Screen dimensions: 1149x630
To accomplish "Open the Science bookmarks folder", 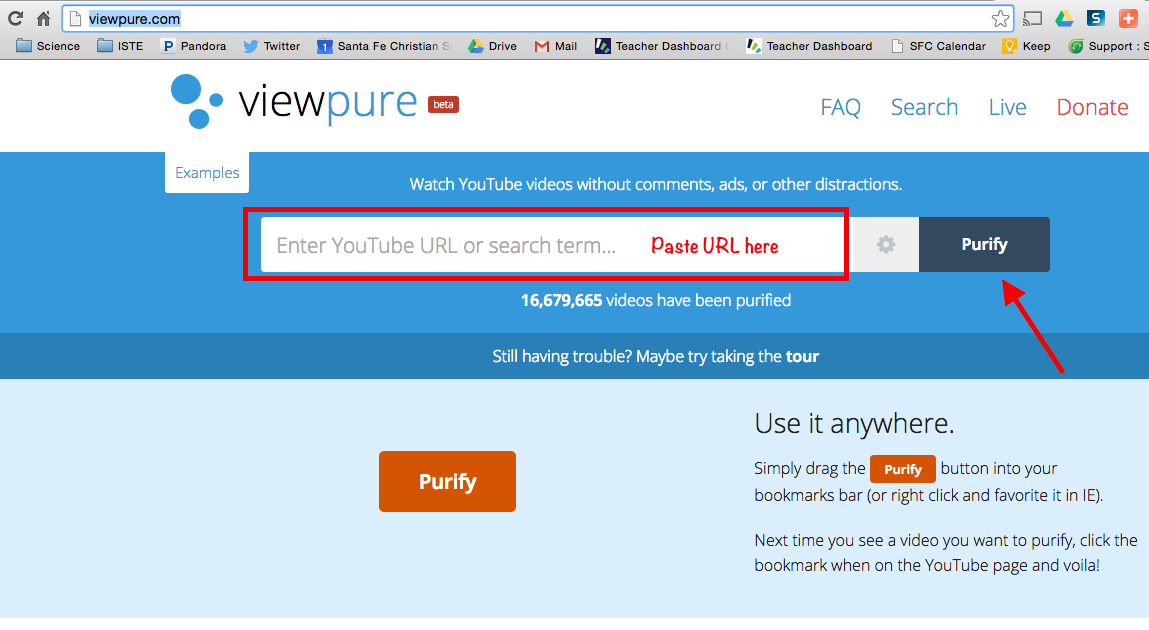I will (48, 46).
